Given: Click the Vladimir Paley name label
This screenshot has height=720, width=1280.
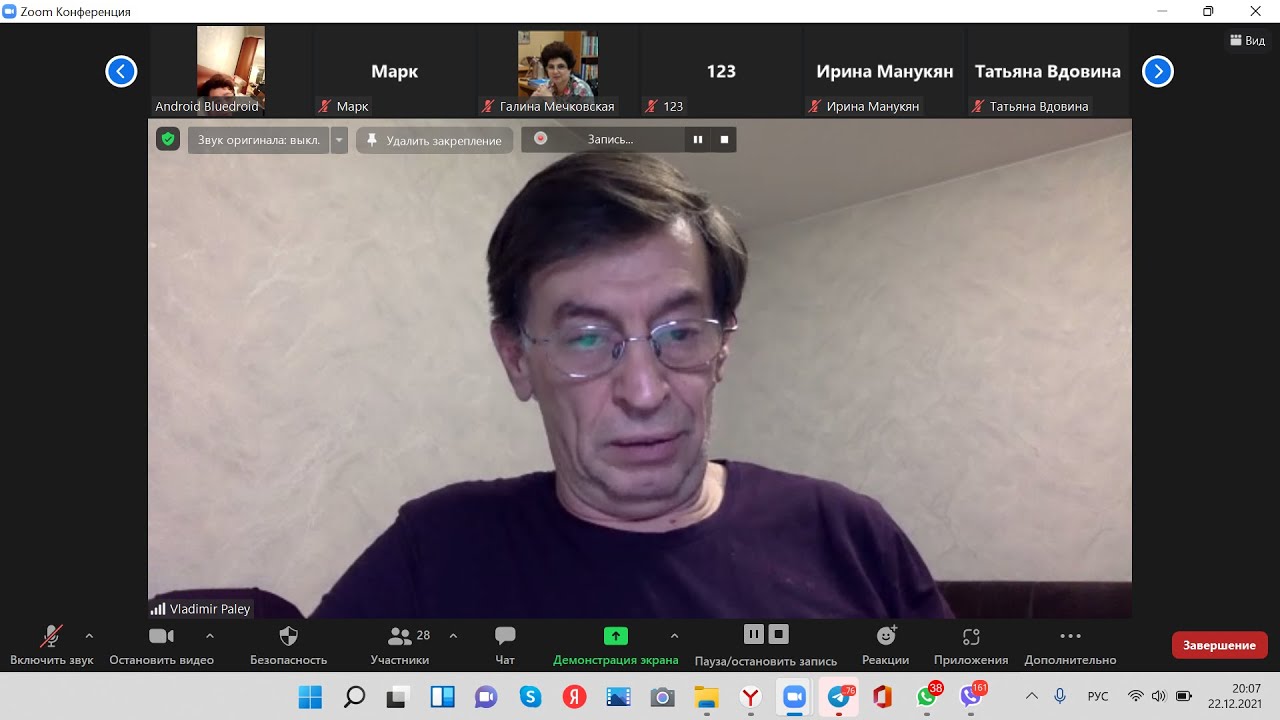Looking at the screenshot, I should (210, 608).
